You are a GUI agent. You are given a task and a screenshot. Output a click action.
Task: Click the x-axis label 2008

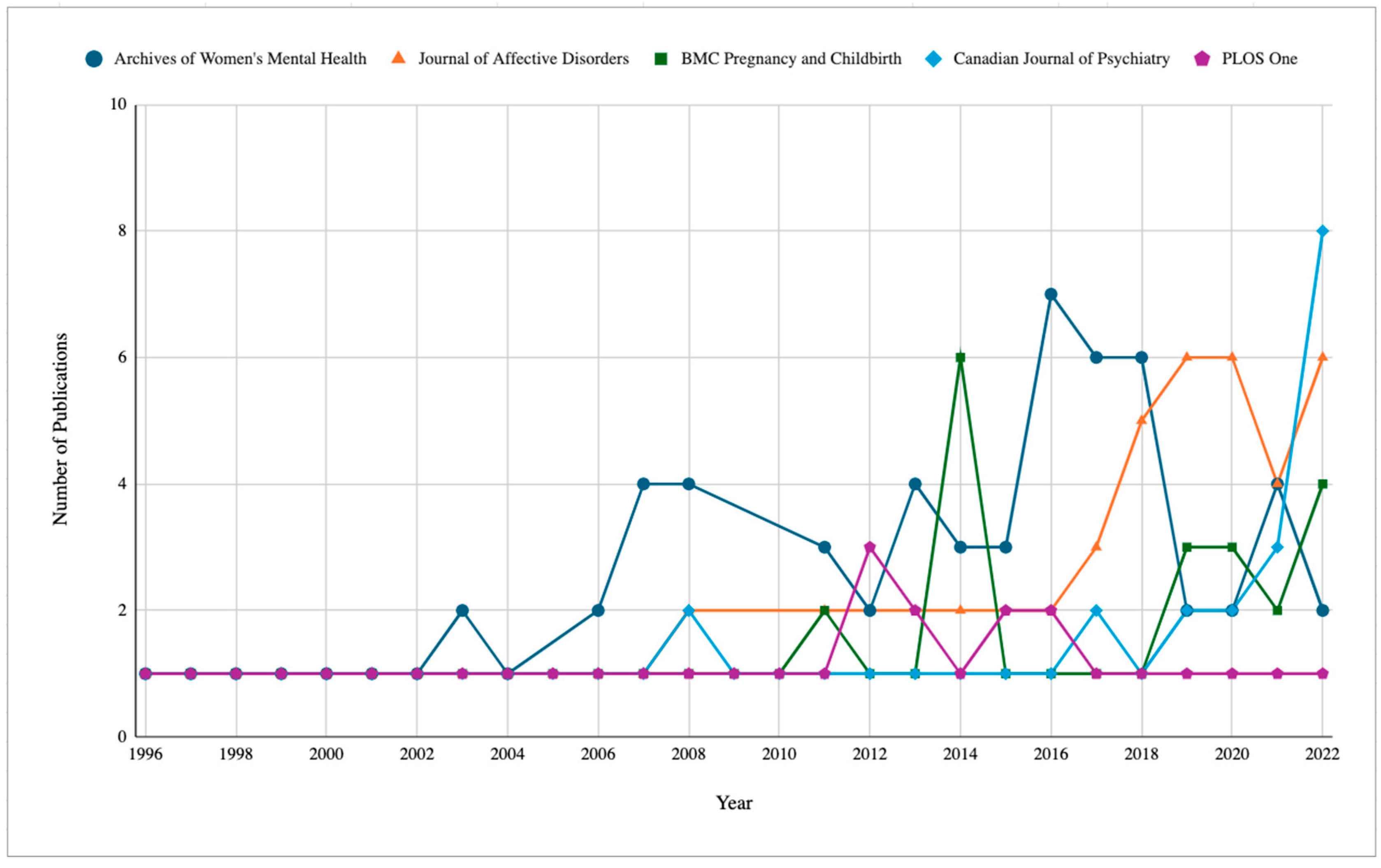click(689, 754)
